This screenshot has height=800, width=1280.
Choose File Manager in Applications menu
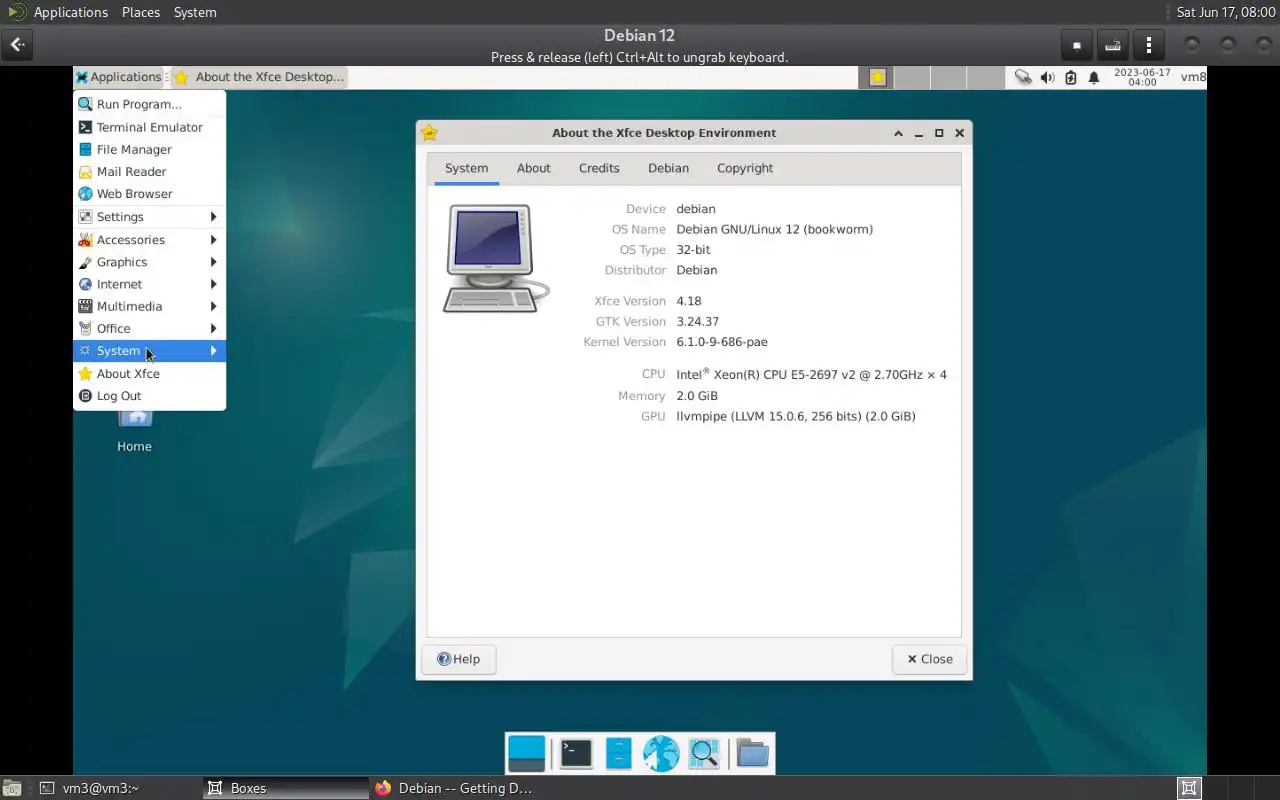click(150, 149)
